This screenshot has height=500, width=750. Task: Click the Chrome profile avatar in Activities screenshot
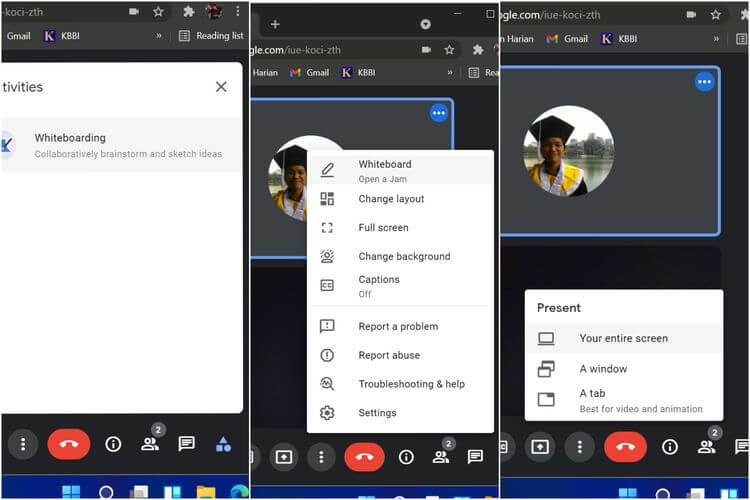[x=213, y=11]
